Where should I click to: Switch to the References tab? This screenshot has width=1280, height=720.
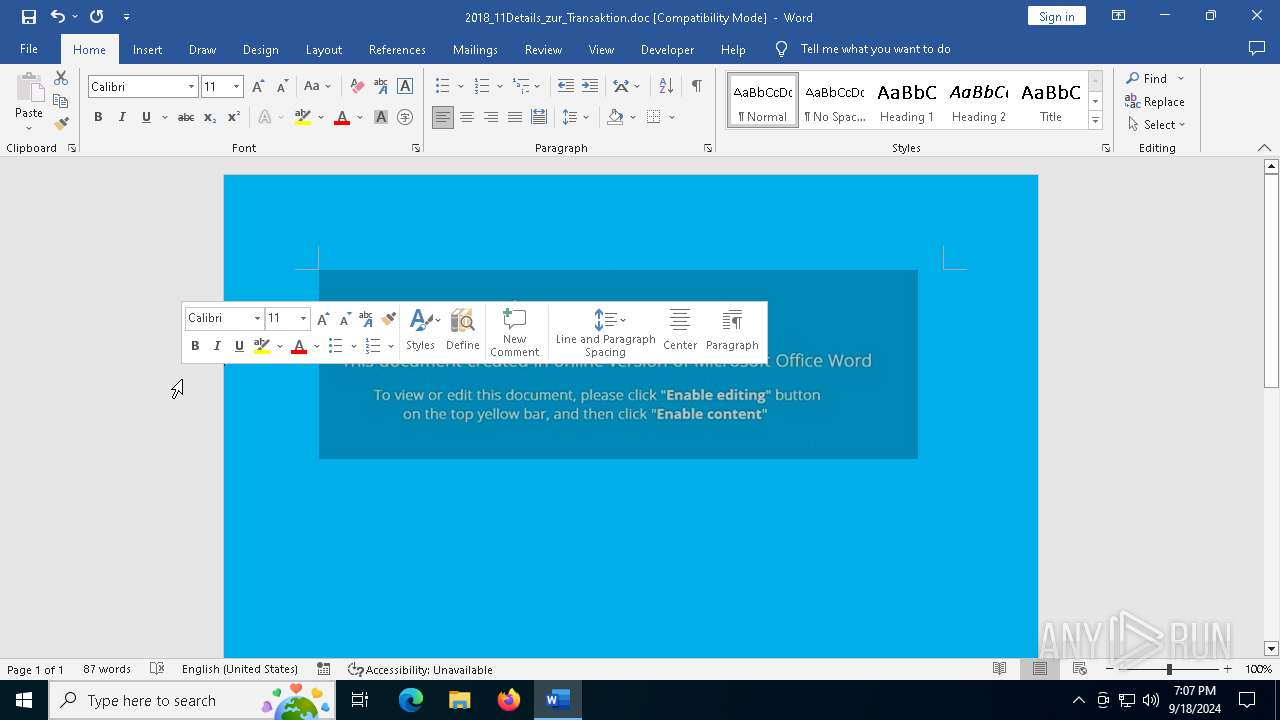[397, 49]
